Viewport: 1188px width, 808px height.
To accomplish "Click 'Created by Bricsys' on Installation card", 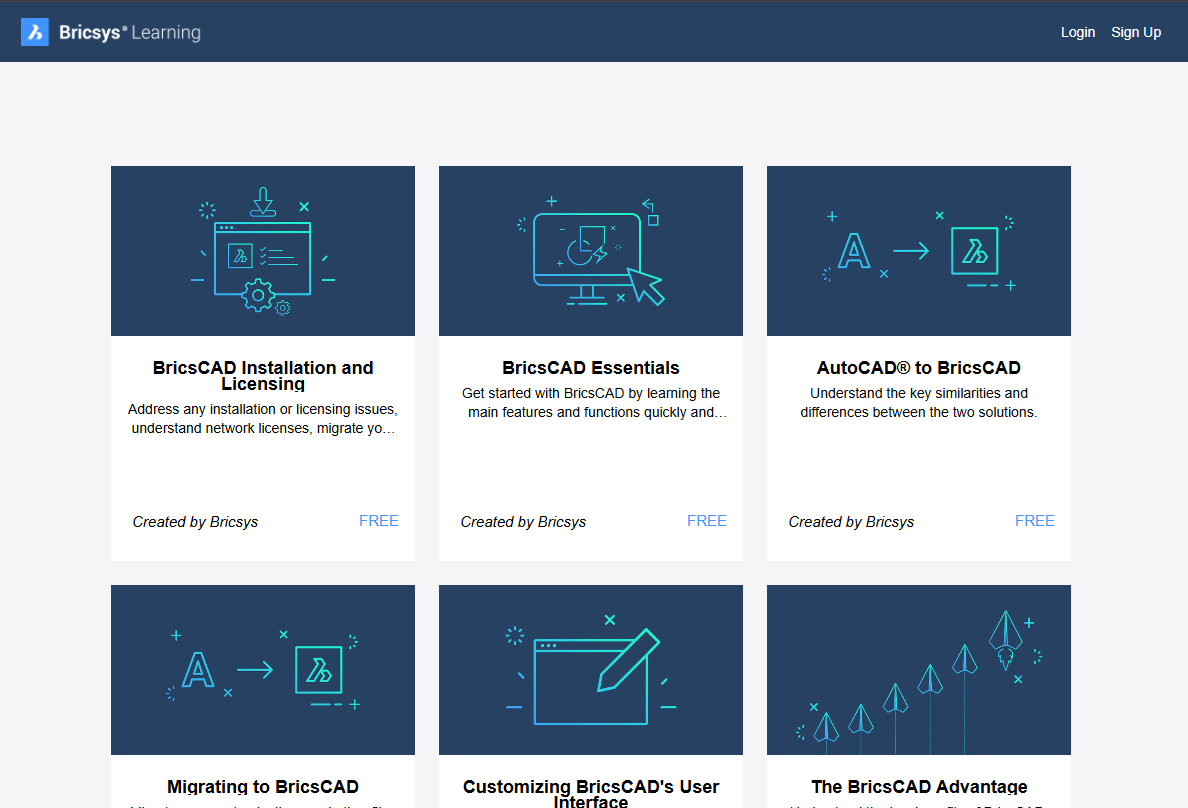I will (195, 521).
